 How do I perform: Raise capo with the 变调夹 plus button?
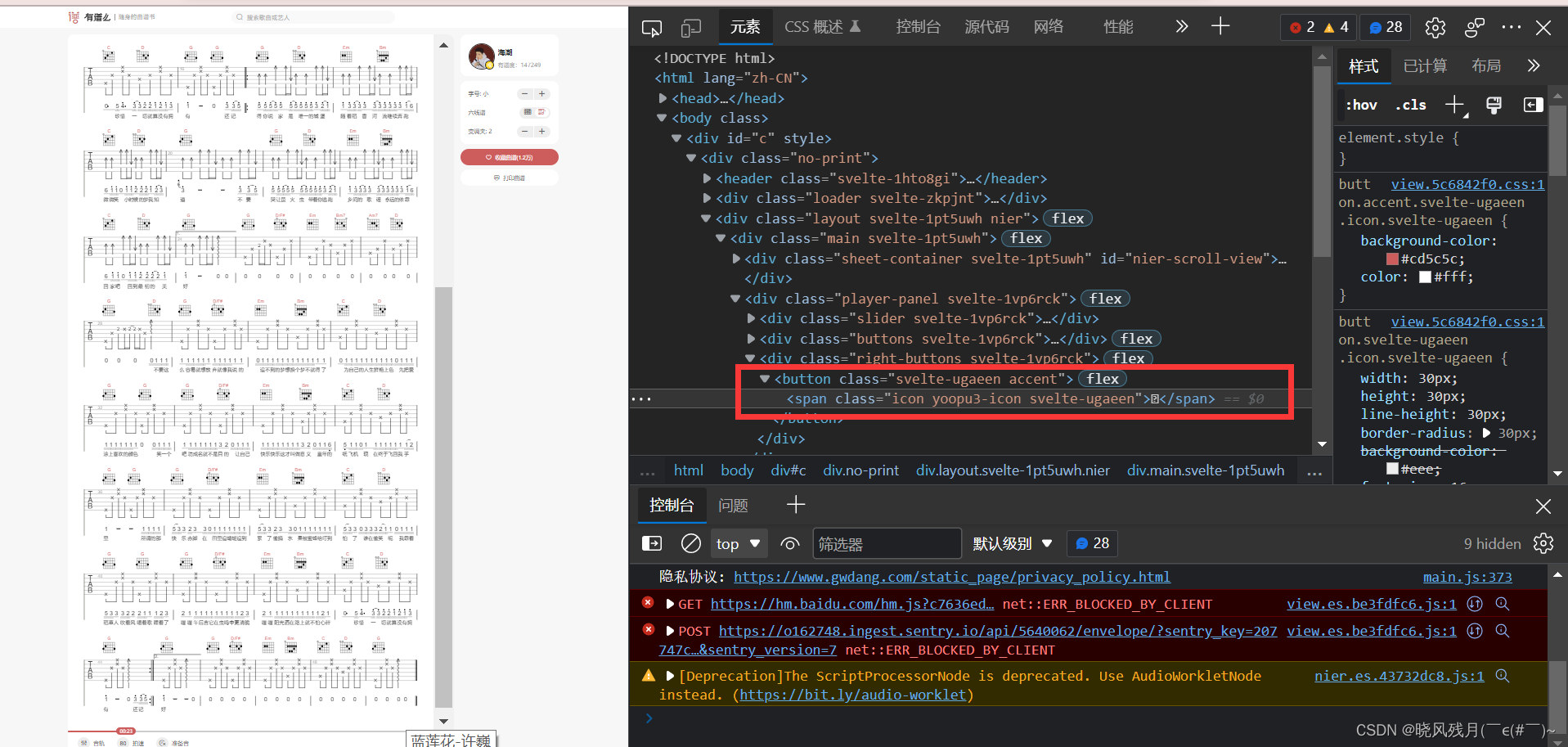click(541, 131)
